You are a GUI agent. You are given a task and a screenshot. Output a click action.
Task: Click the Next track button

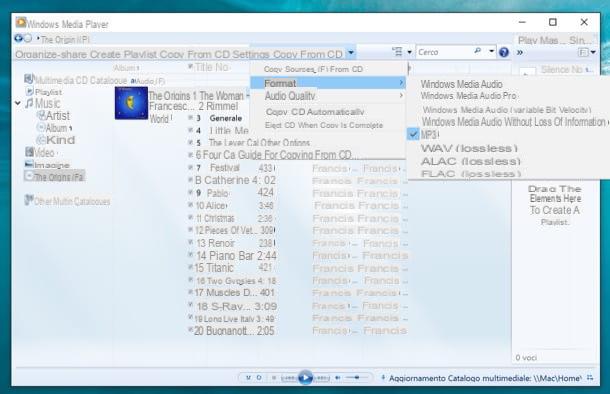[322, 378]
